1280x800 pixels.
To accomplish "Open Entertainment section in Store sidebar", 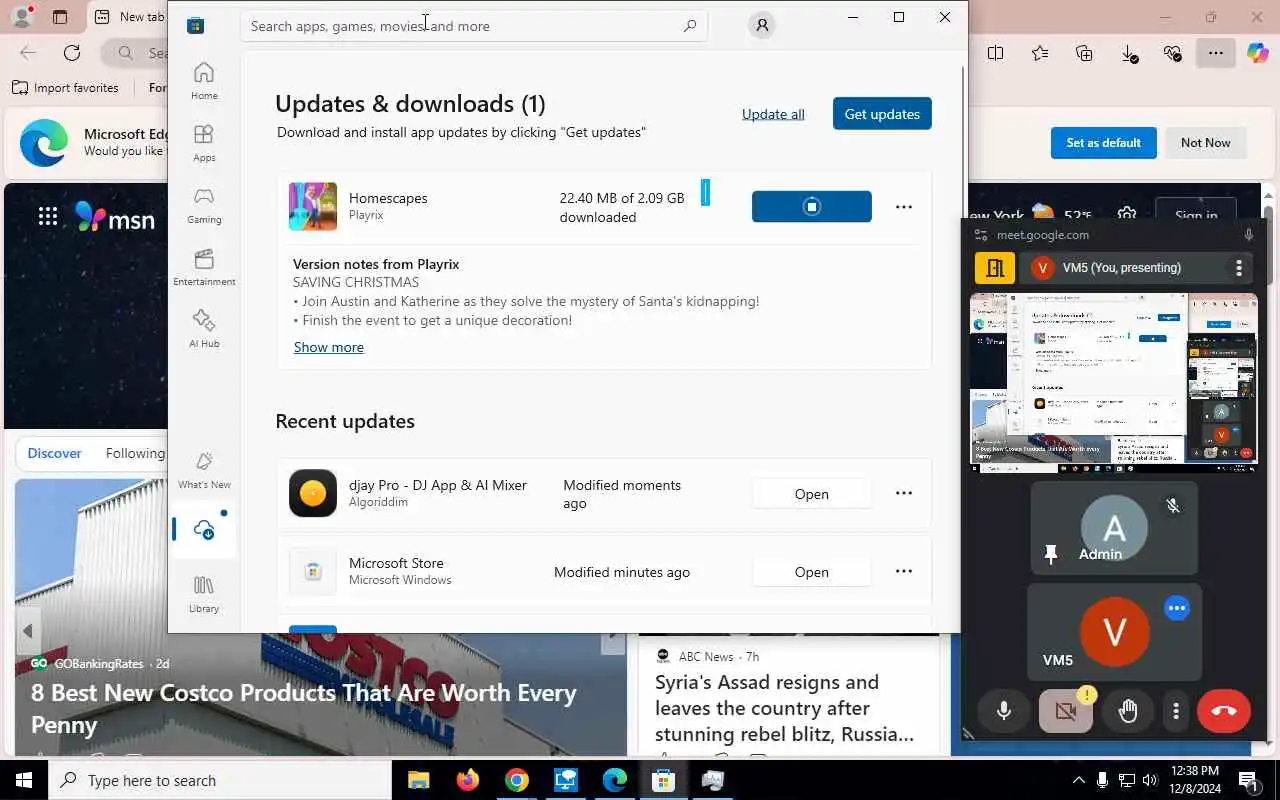I will tap(204, 266).
